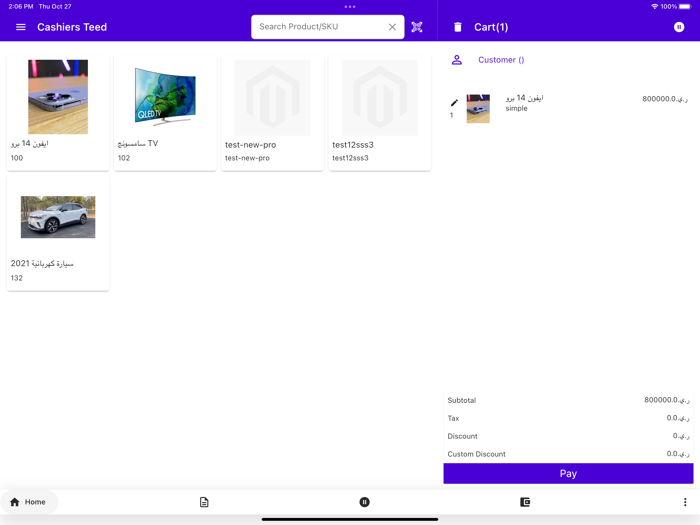Hold cart with pause icon in header
This screenshot has width=700, height=525.
click(679, 27)
